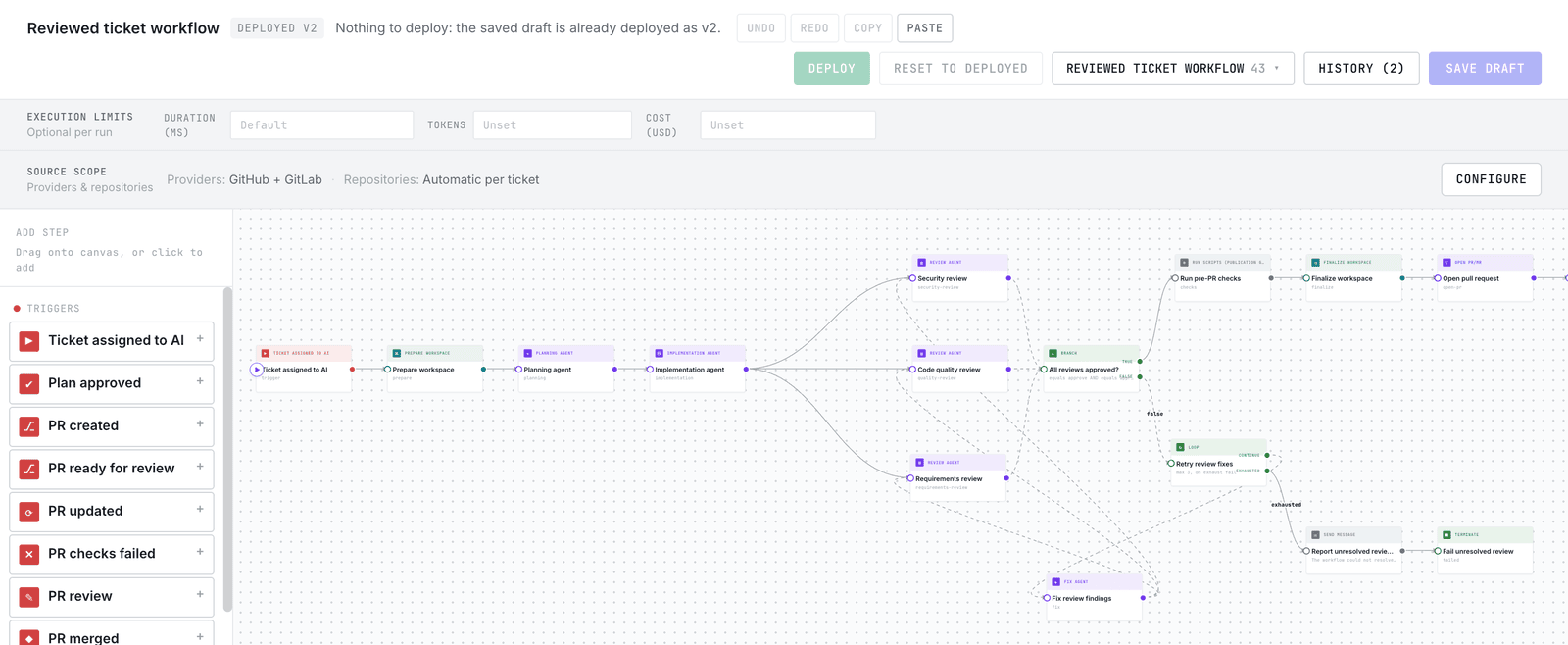1568x645 pixels.
Task: Add PR ready for review via plus icon
Action: (x=200, y=467)
